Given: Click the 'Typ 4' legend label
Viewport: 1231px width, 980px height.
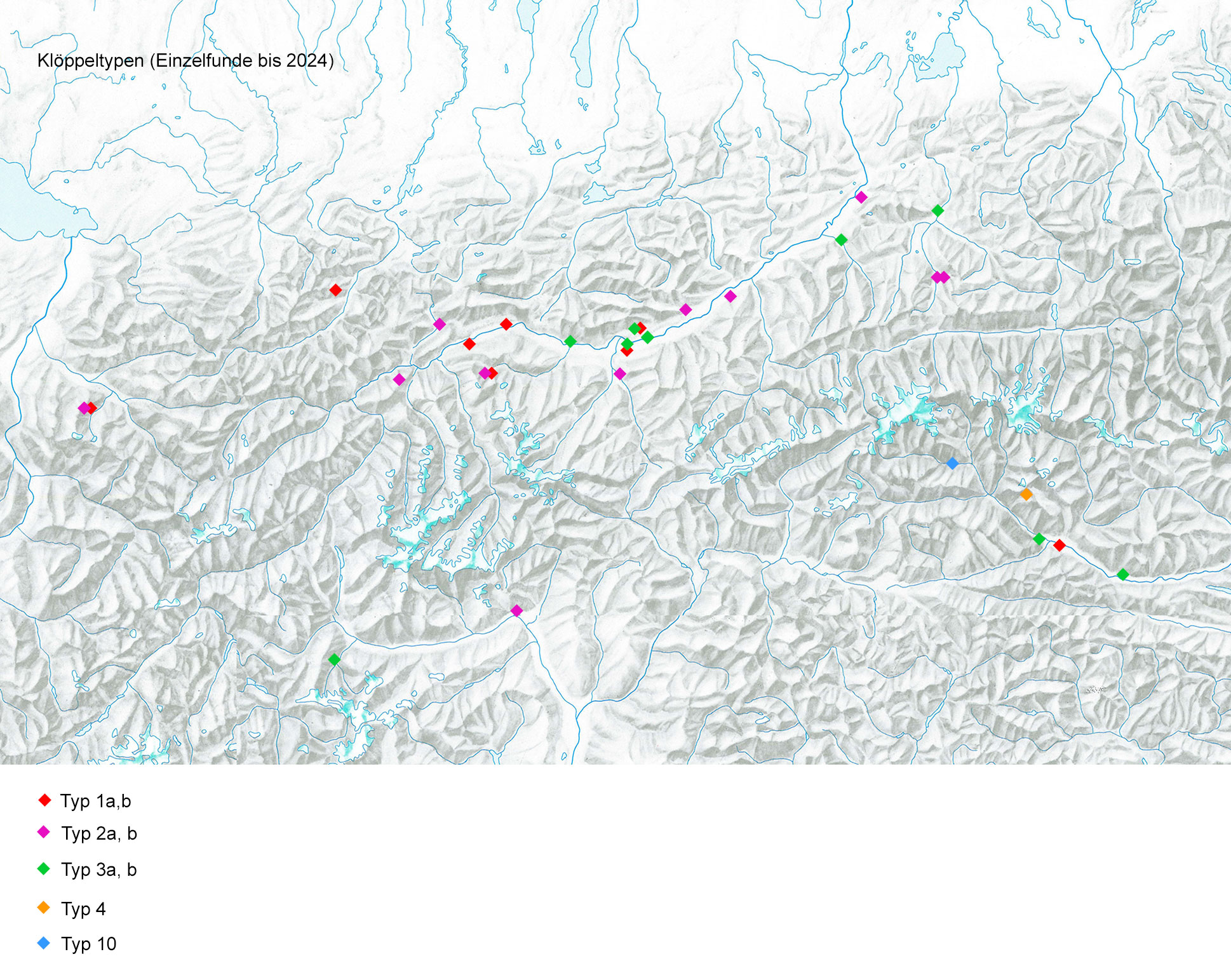Looking at the screenshot, I should click(83, 909).
